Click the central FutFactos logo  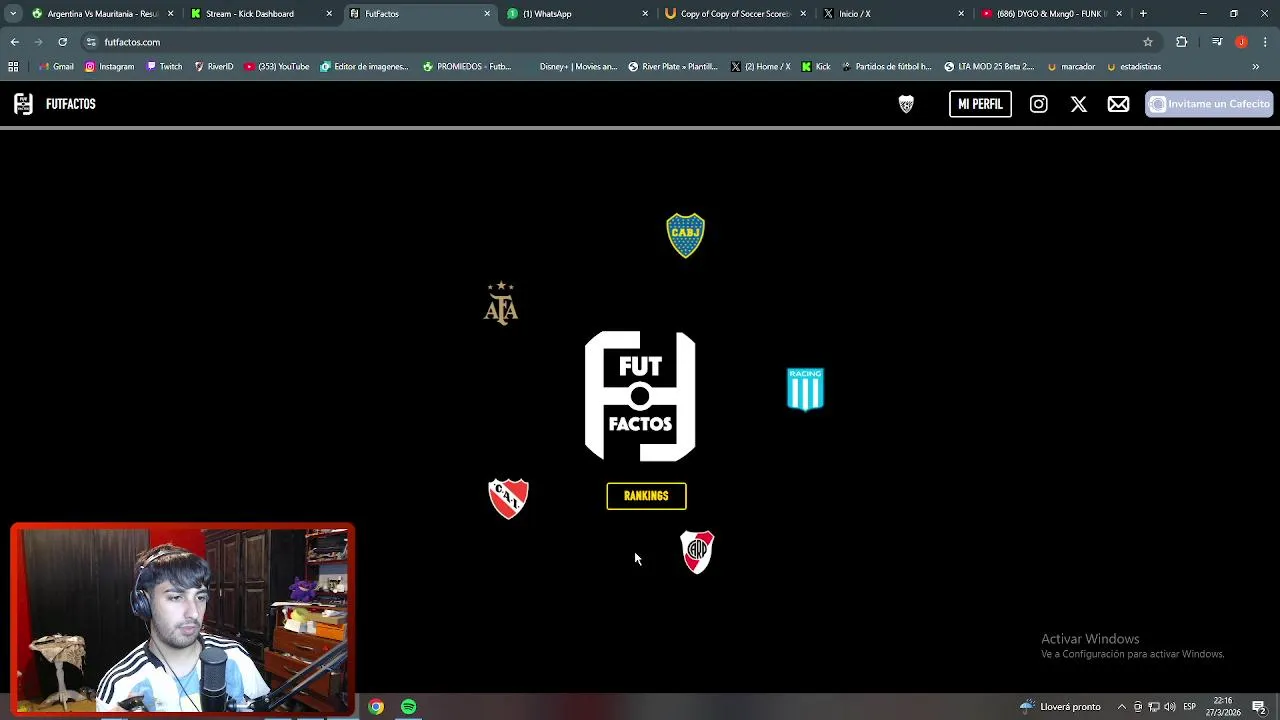point(640,396)
